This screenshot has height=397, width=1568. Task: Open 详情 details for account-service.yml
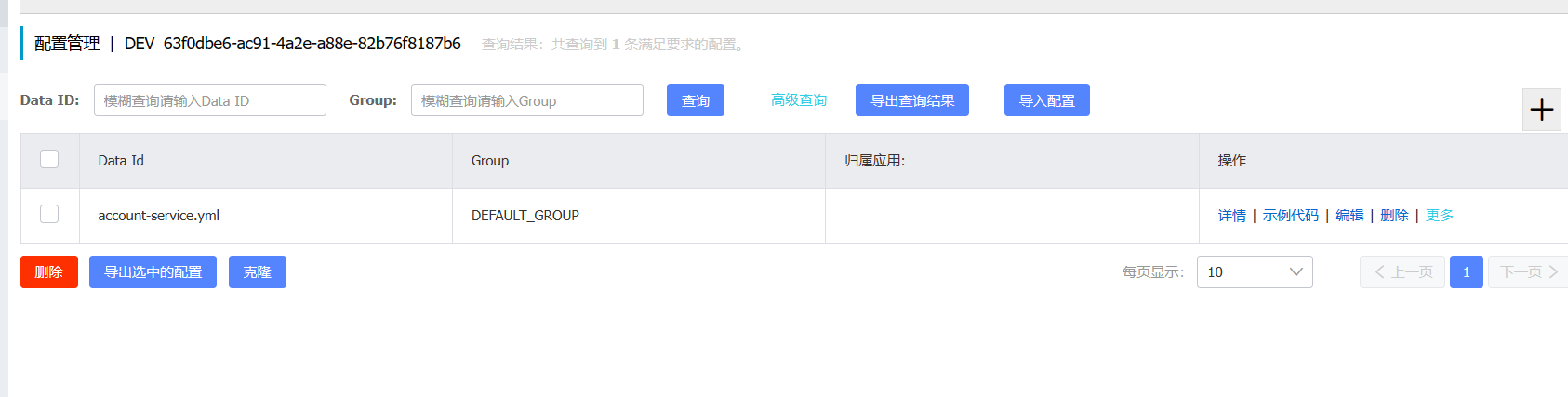coord(1232,215)
